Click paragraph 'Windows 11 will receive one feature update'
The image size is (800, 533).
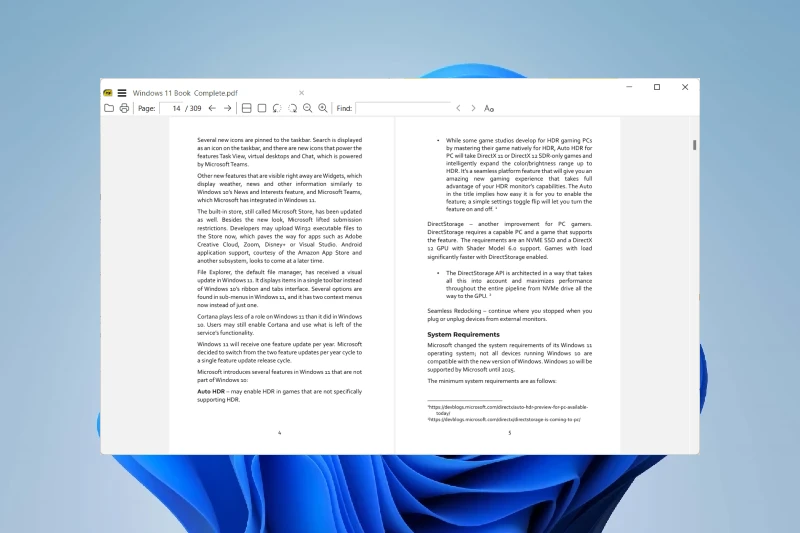point(280,352)
